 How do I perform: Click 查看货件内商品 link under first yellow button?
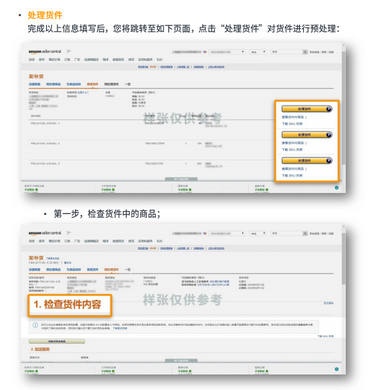(x=293, y=117)
